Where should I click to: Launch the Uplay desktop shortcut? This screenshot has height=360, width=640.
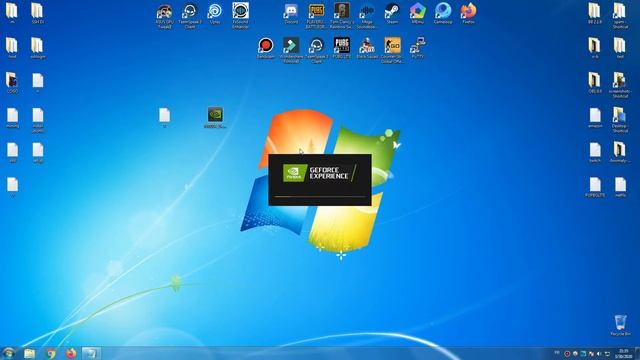pyautogui.click(x=215, y=14)
